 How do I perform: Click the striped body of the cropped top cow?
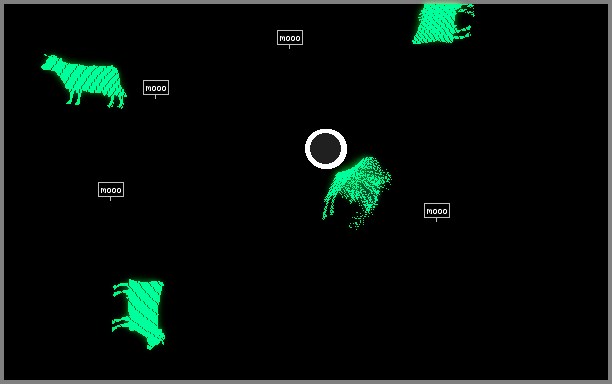pos(433,24)
